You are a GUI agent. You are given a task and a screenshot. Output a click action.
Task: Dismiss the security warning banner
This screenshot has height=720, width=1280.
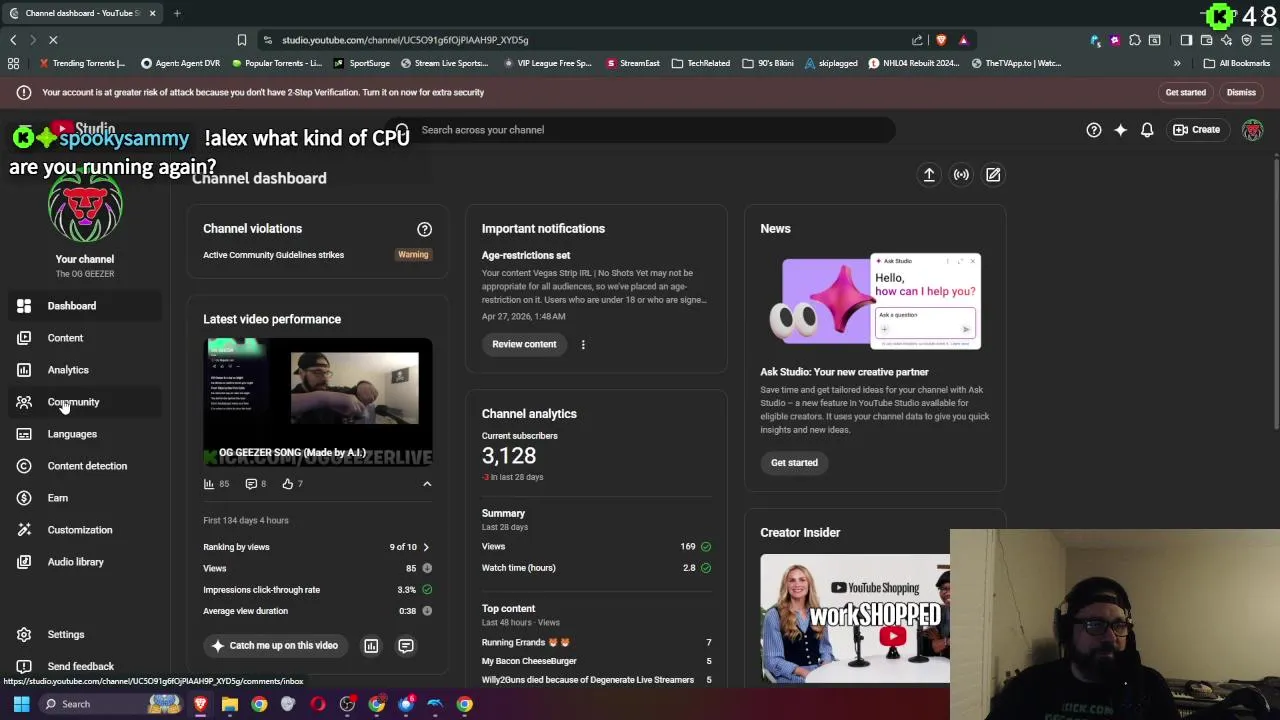point(1241,92)
